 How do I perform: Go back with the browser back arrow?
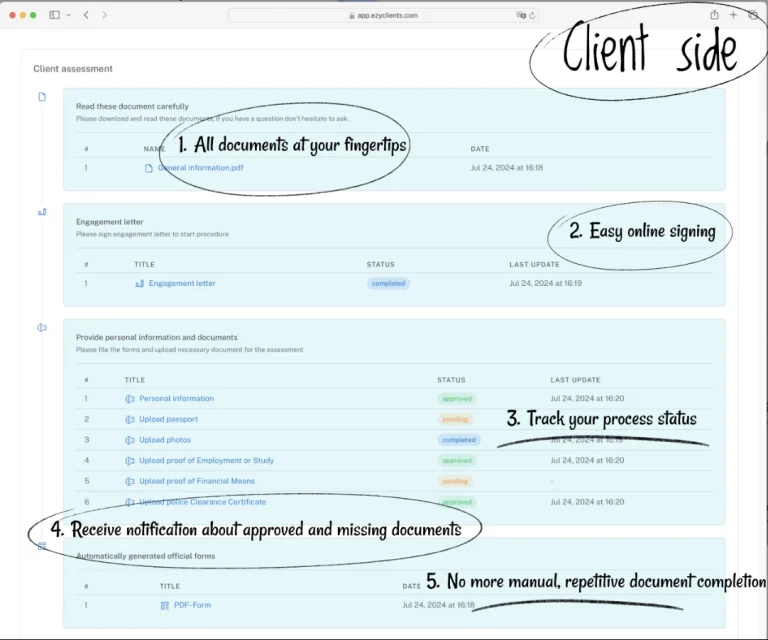pos(86,15)
